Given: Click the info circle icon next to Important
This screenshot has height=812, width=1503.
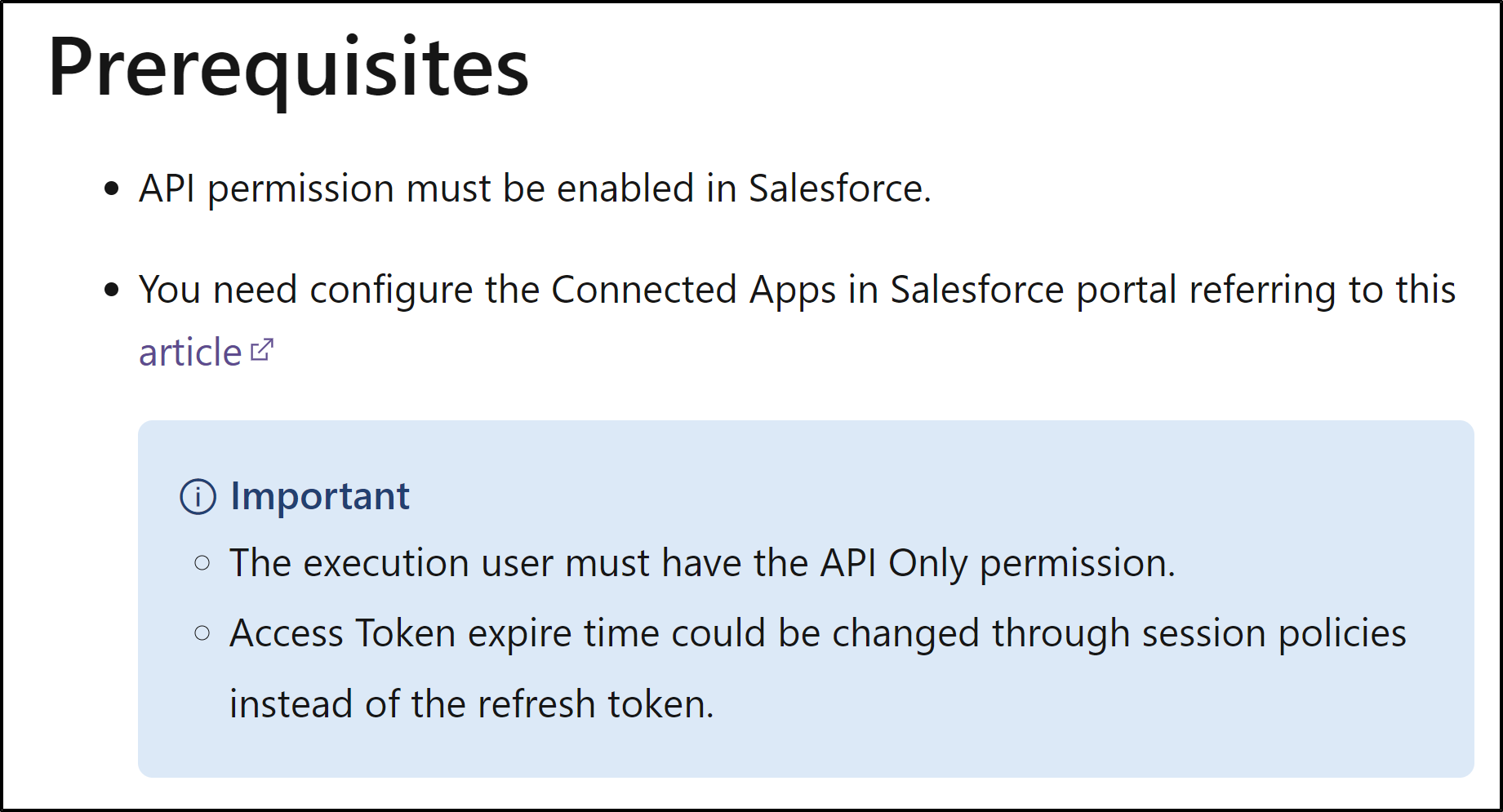Looking at the screenshot, I should click(198, 496).
